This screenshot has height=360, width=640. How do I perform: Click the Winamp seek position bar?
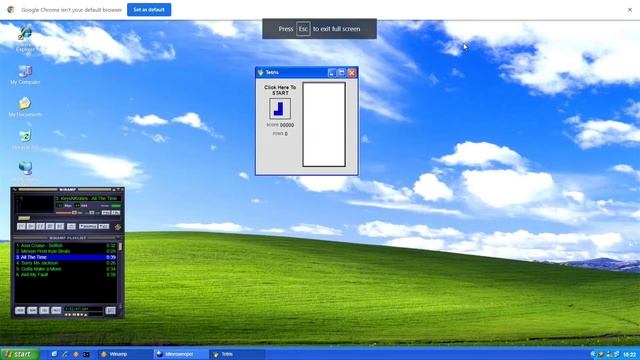tap(68, 218)
